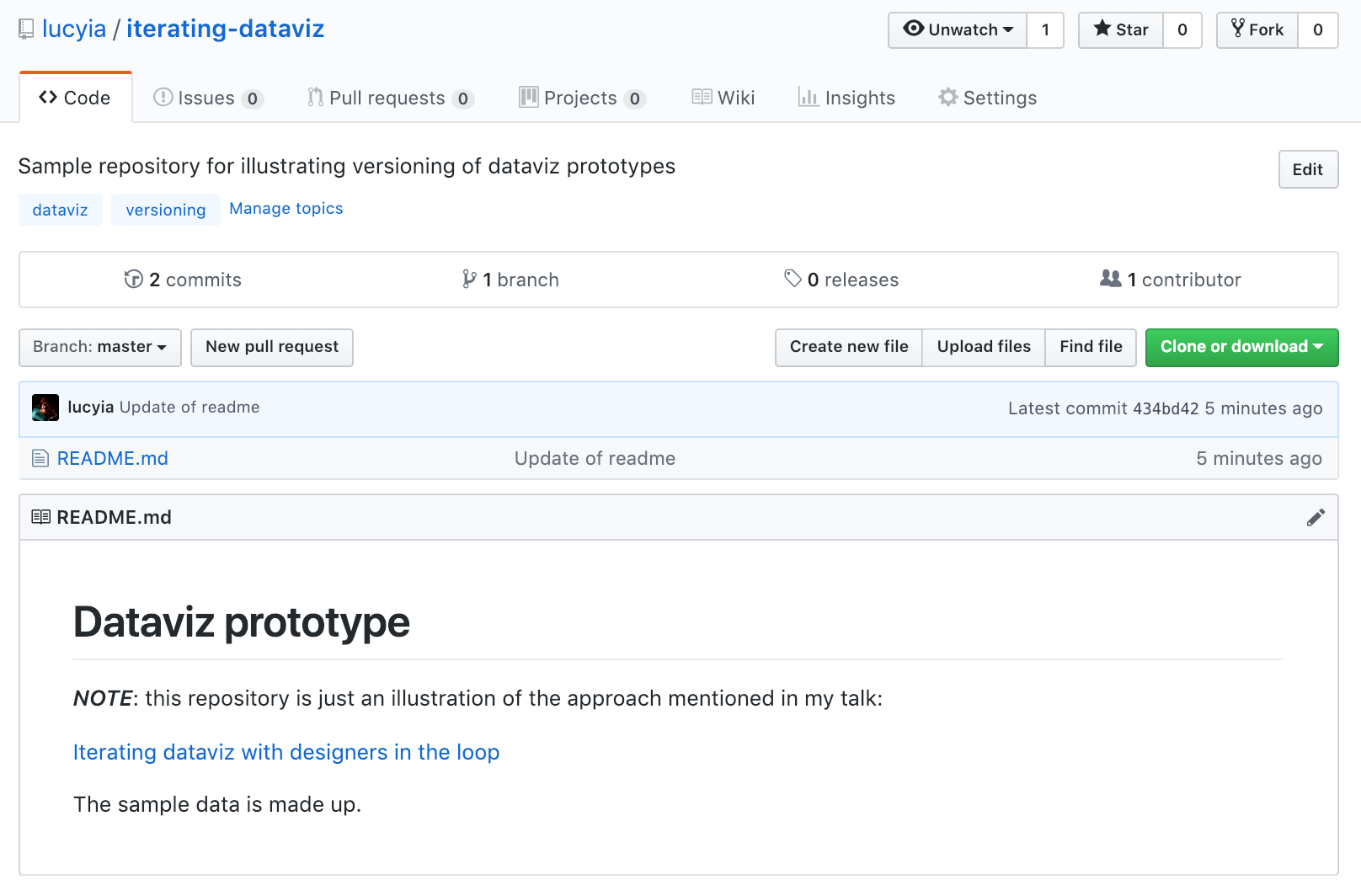Image resolution: width=1361 pixels, height=896 pixels.
Task: Click the branch icon next to 1 branch
Action: pyautogui.click(x=469, y=279)
